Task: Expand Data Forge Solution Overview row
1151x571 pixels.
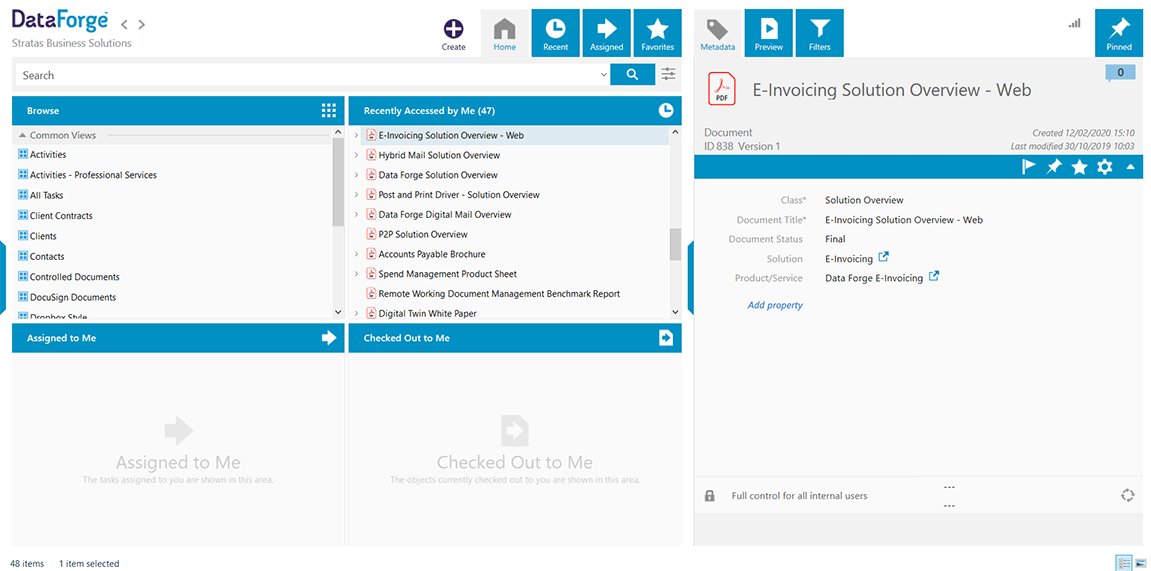Action: pos(356,175)
